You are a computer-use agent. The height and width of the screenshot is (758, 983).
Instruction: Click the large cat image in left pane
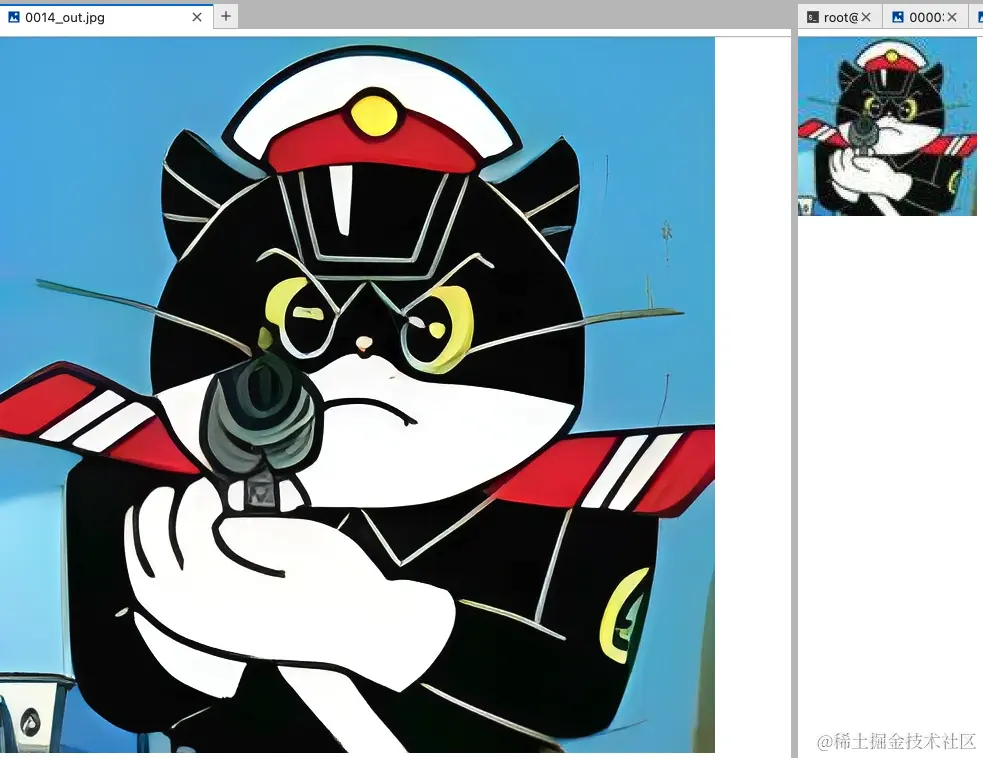click(x=357, y=395)
